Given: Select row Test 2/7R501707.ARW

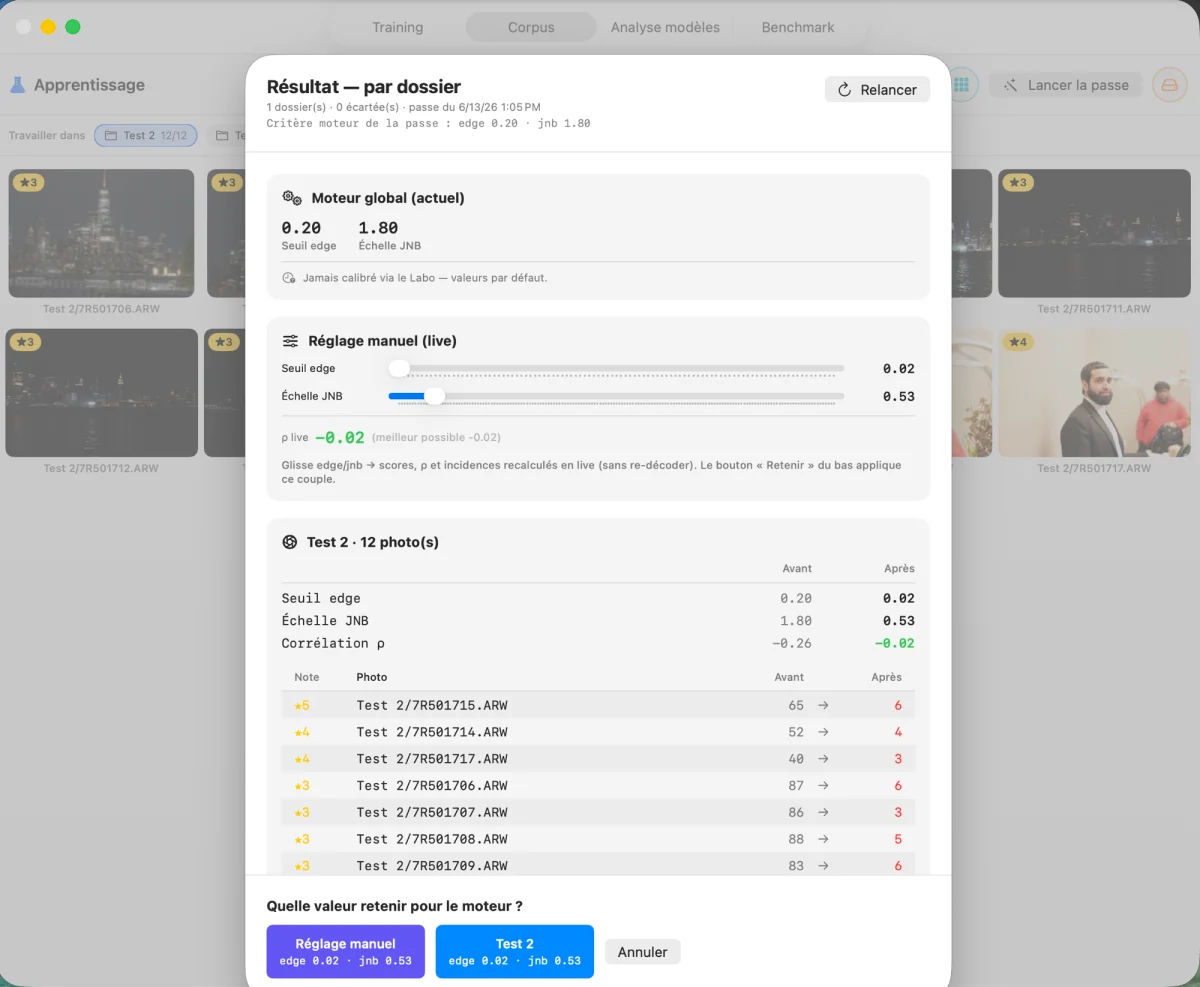Looking at the screenshot, I should click(x=598, y=812).
